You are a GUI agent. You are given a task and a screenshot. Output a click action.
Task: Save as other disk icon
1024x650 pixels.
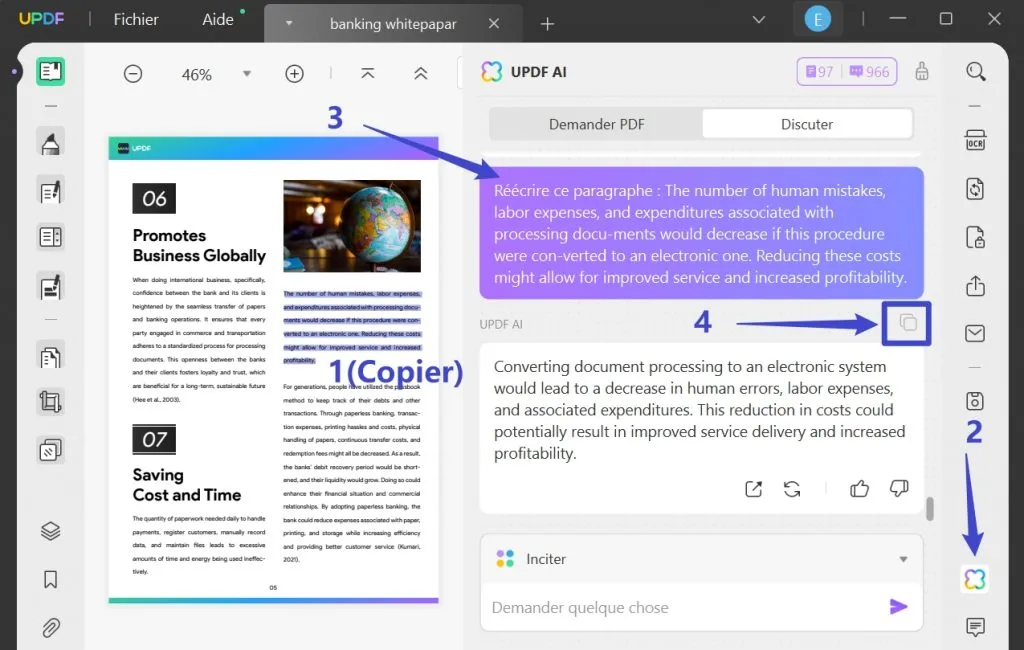point(975,400)
